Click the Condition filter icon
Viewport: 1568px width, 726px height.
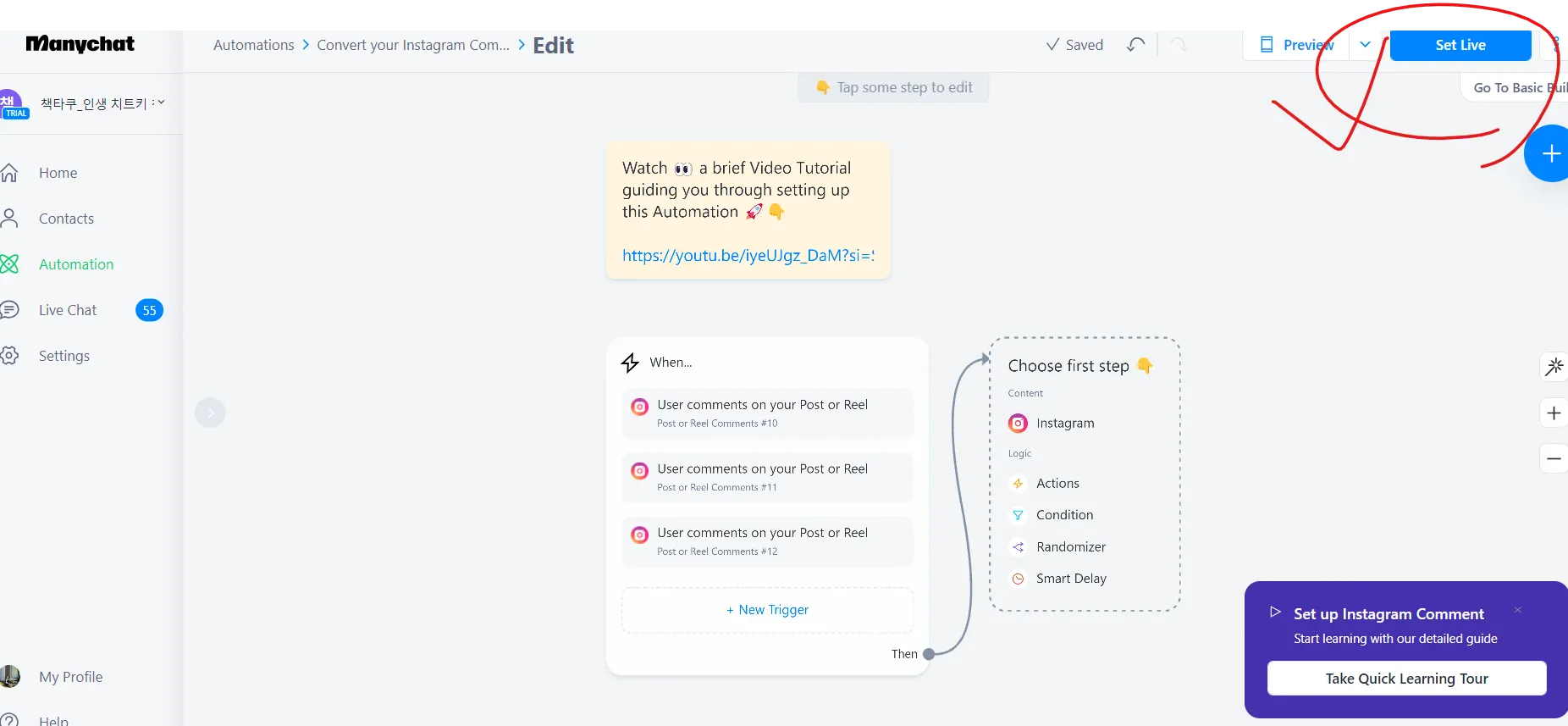tap(1018, 515)
